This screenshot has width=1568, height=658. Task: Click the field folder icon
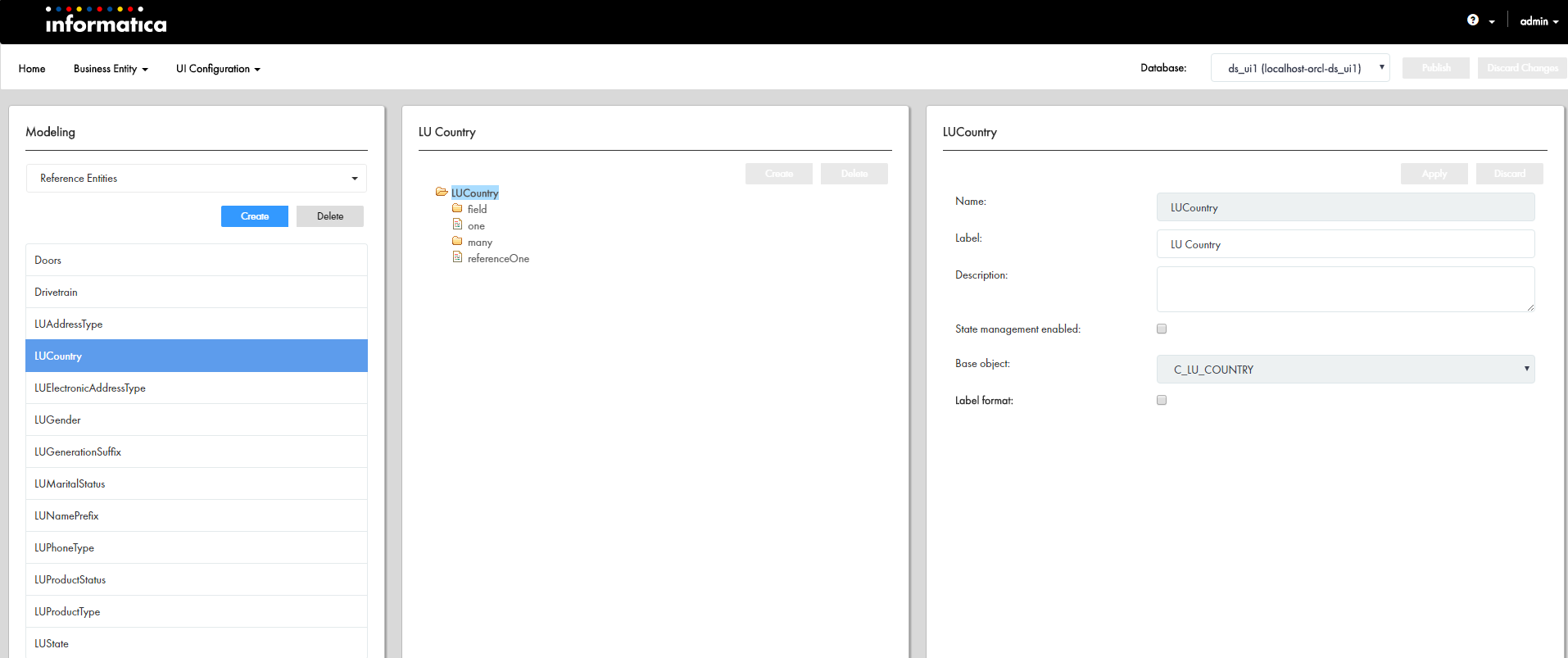[457, 208]
